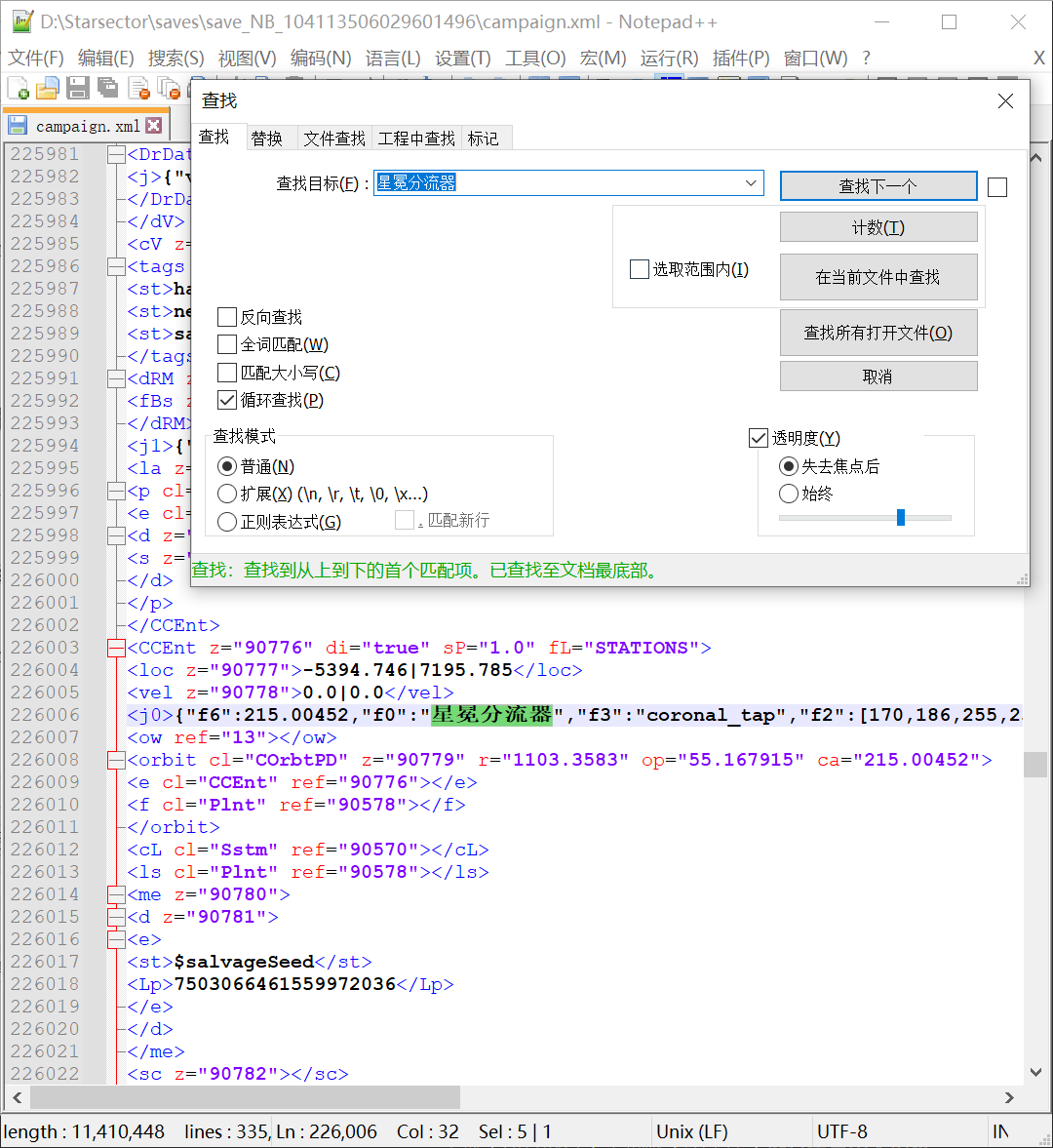1053x1148 pixels.
Task: Close the campaign.xml tab with its red X
Action: [x=154, y=126]
